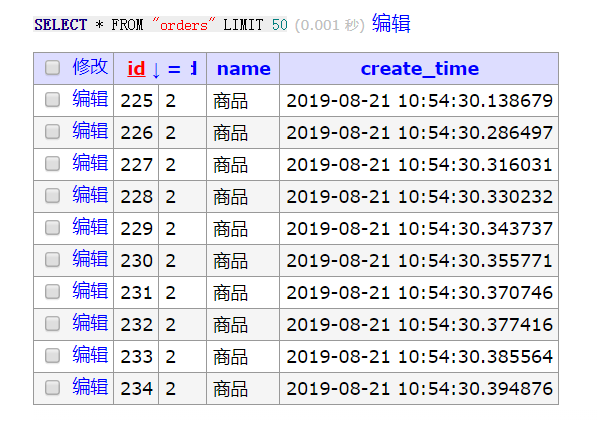Sort by the create_time column header
Viewport: 598px width, 423px height.
[x=420, y=69]
